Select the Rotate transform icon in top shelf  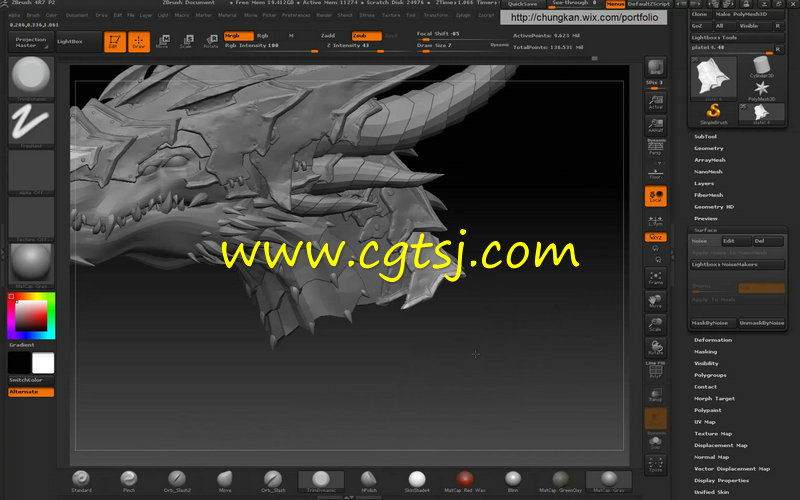(211, 42)
